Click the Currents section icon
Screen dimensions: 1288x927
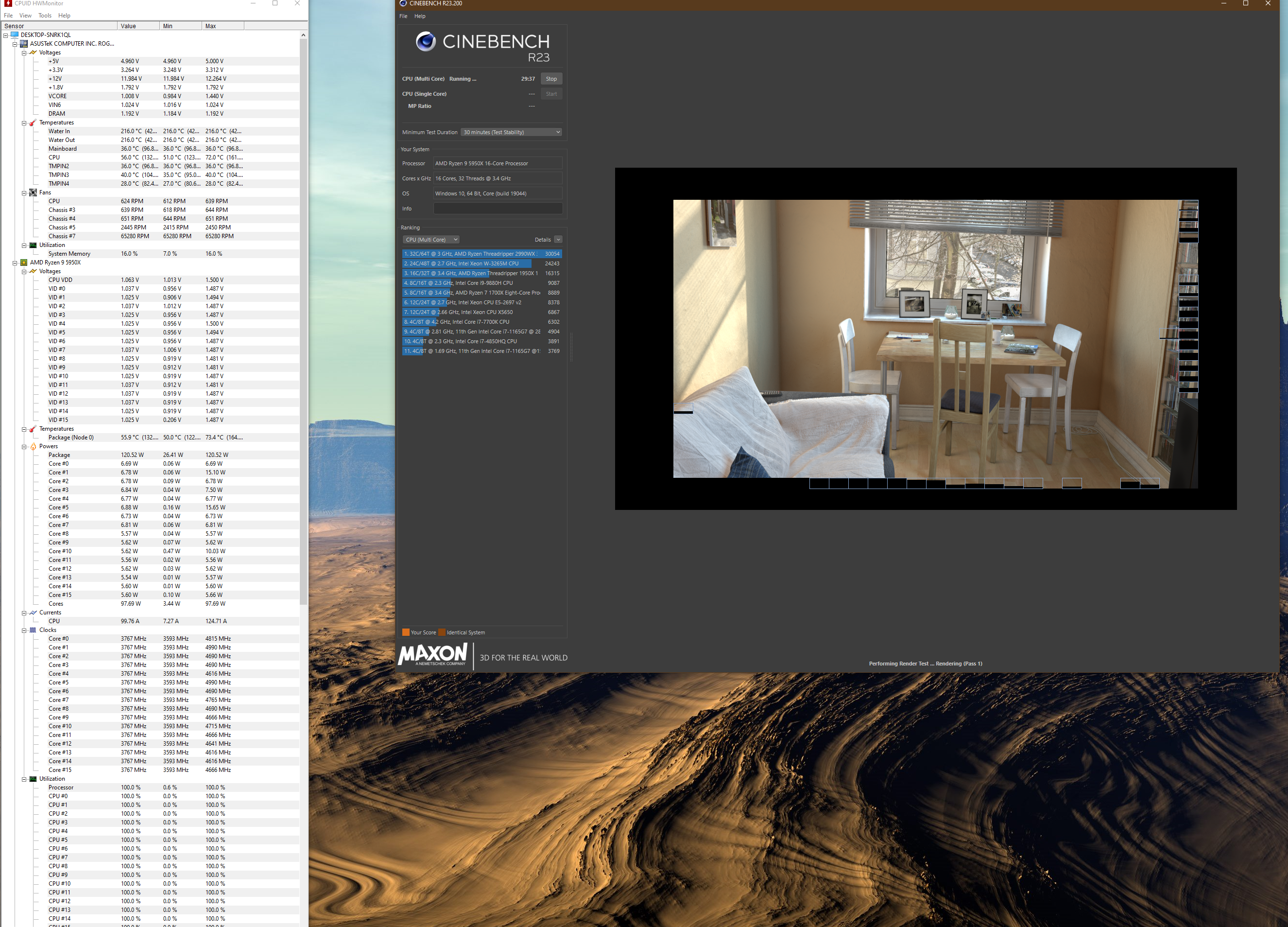click(33, 612)
